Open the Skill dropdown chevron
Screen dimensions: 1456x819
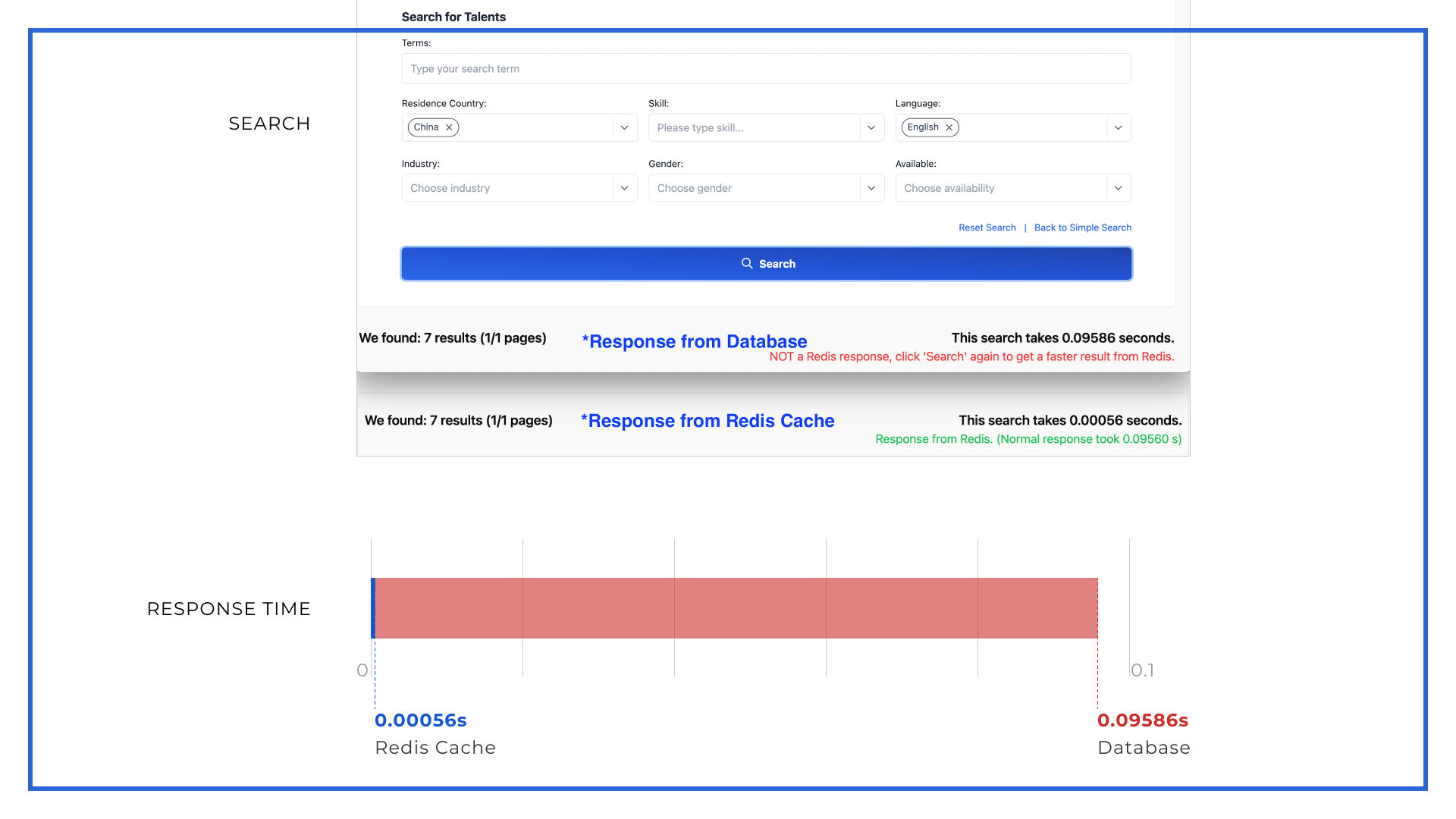pos(871,127)
